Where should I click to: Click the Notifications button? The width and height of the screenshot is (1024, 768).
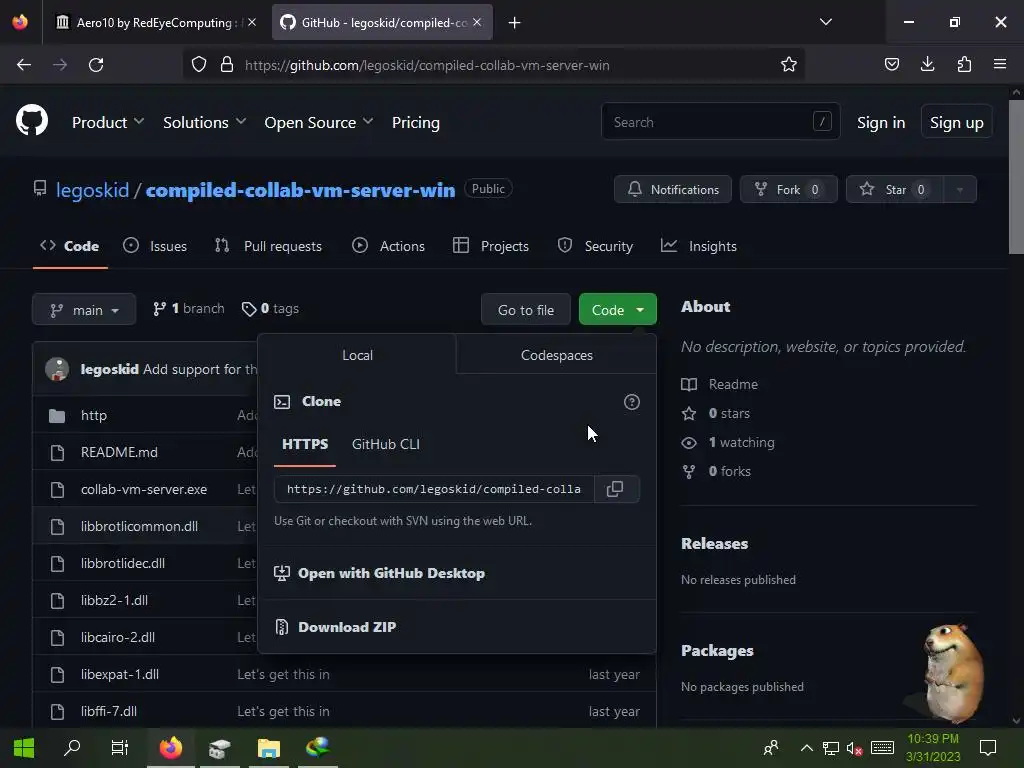(673, 189)
